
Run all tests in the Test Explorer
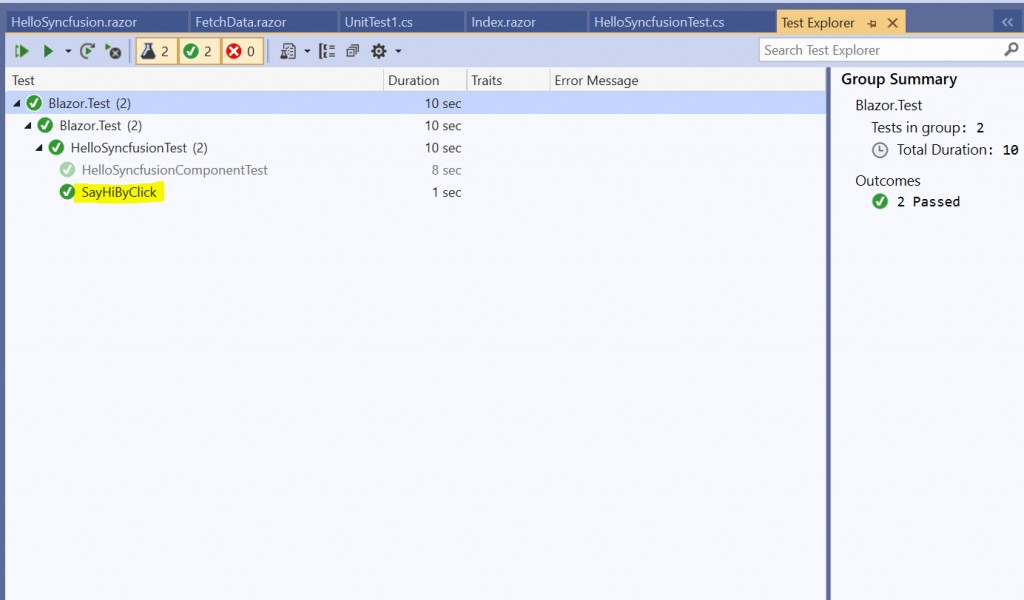coord(22,49)
